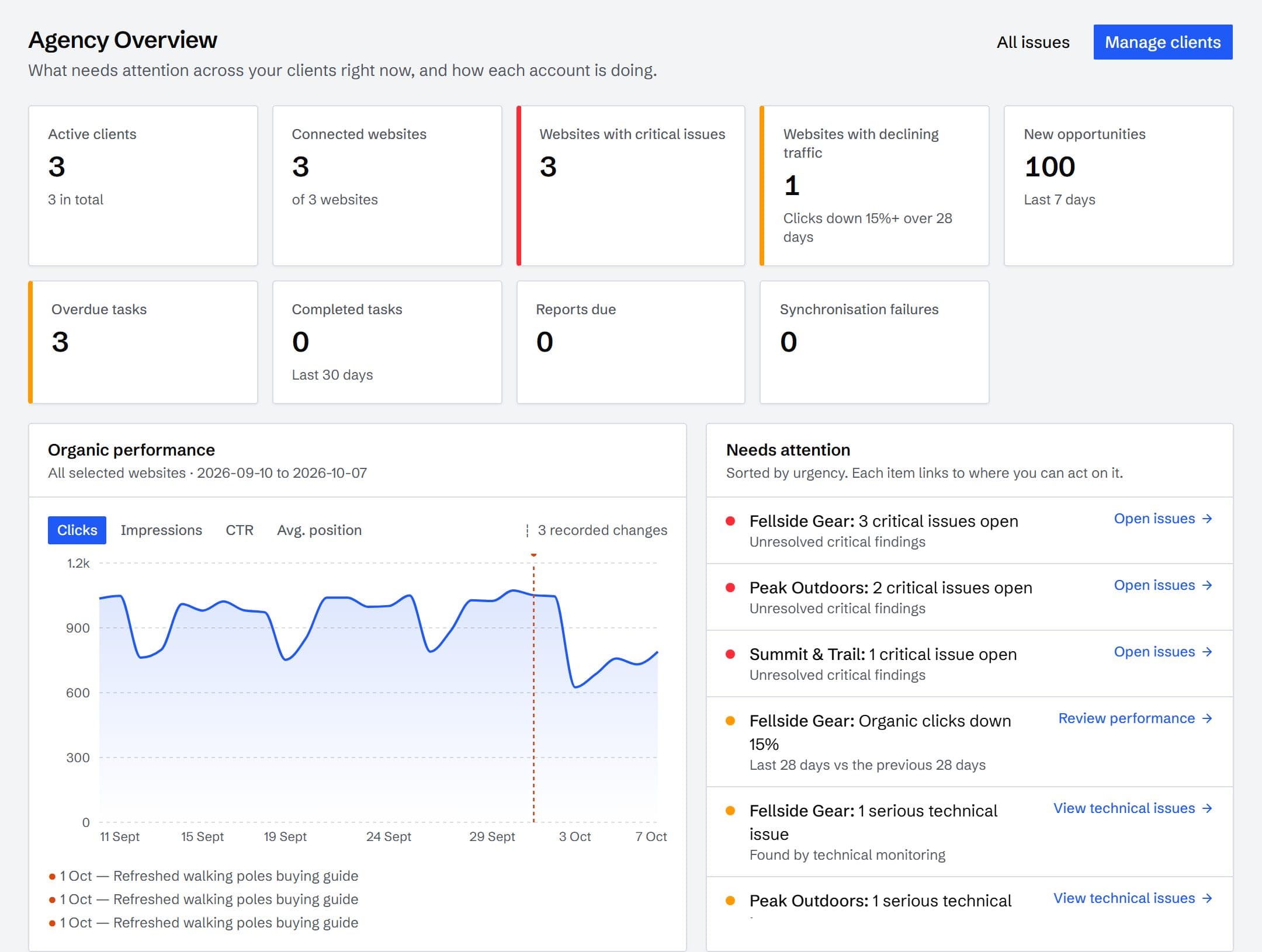View technical issues for Peak Outdoors

(x=1133, y=898)
